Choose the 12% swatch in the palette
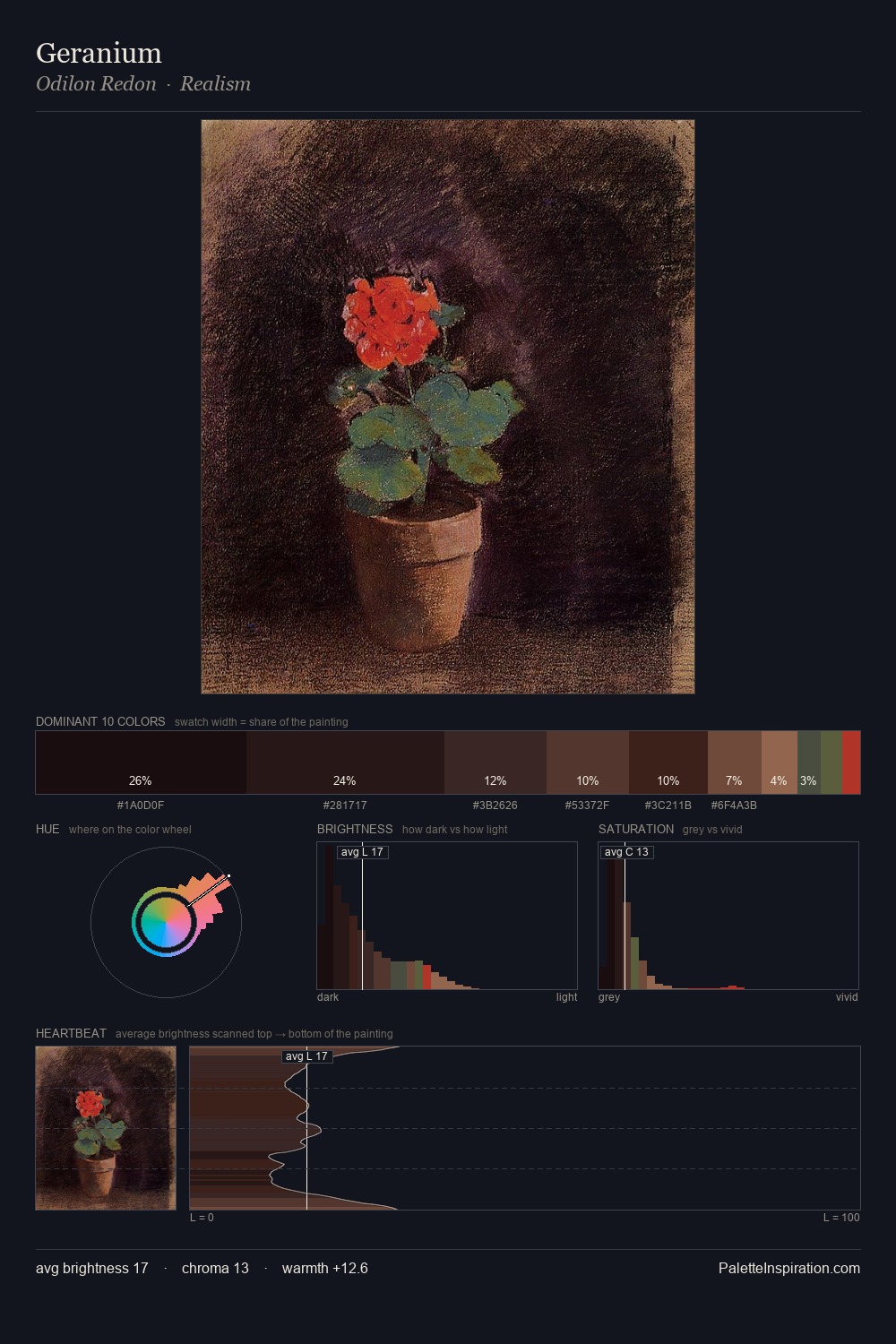 coord(495,762)
